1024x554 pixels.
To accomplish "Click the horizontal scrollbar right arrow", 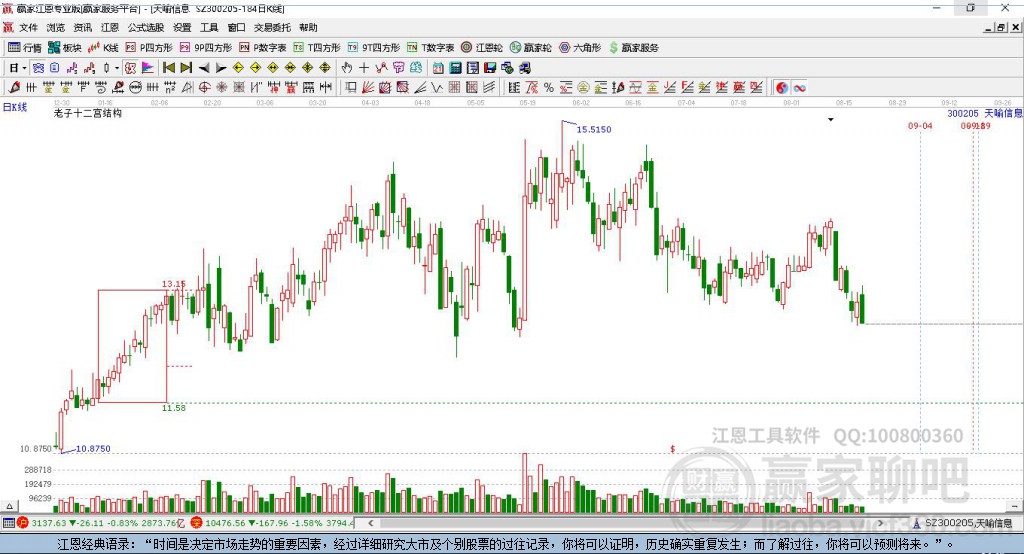I will point(880,523).
